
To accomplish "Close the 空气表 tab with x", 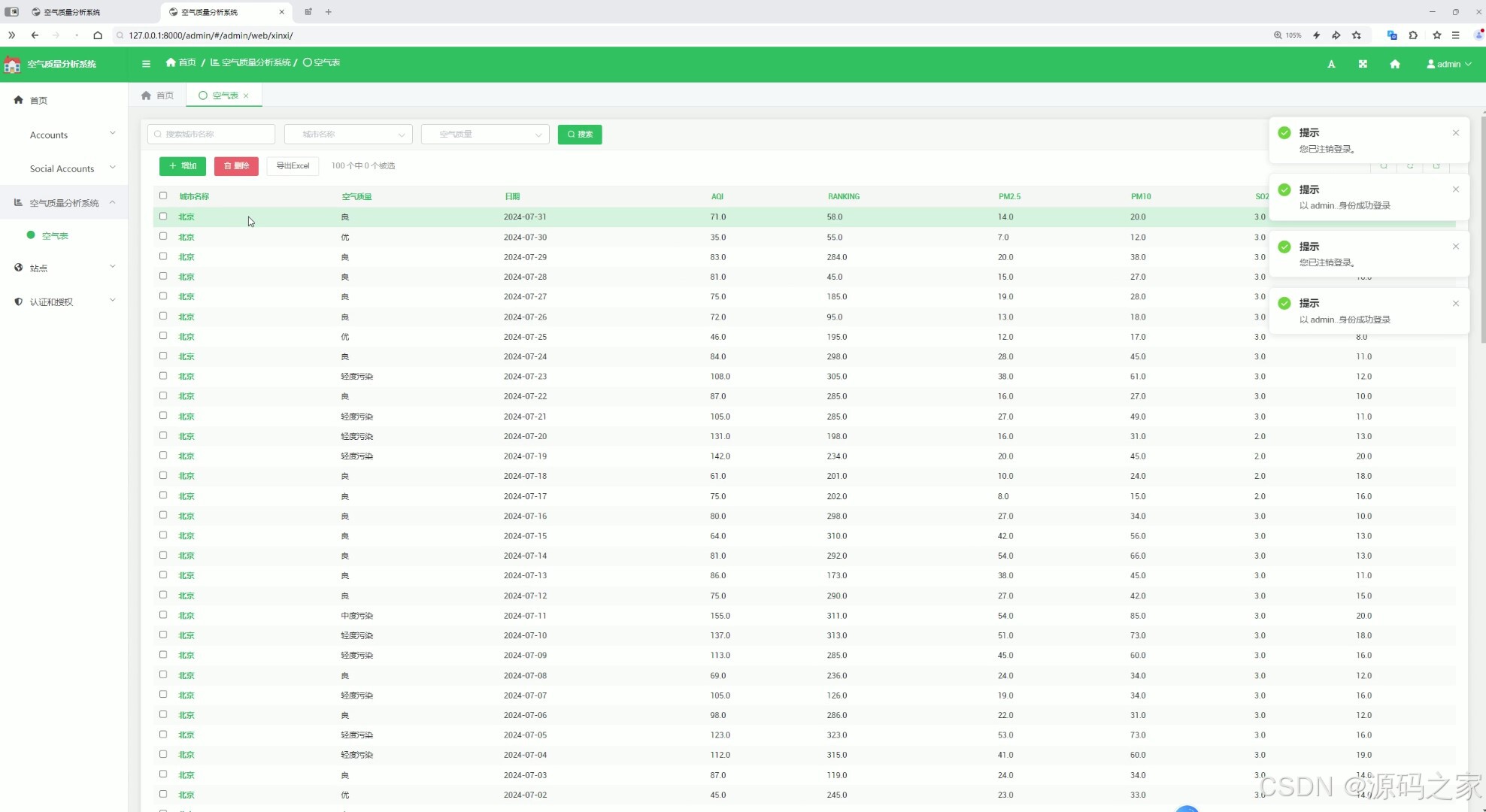I will point(246,96).
